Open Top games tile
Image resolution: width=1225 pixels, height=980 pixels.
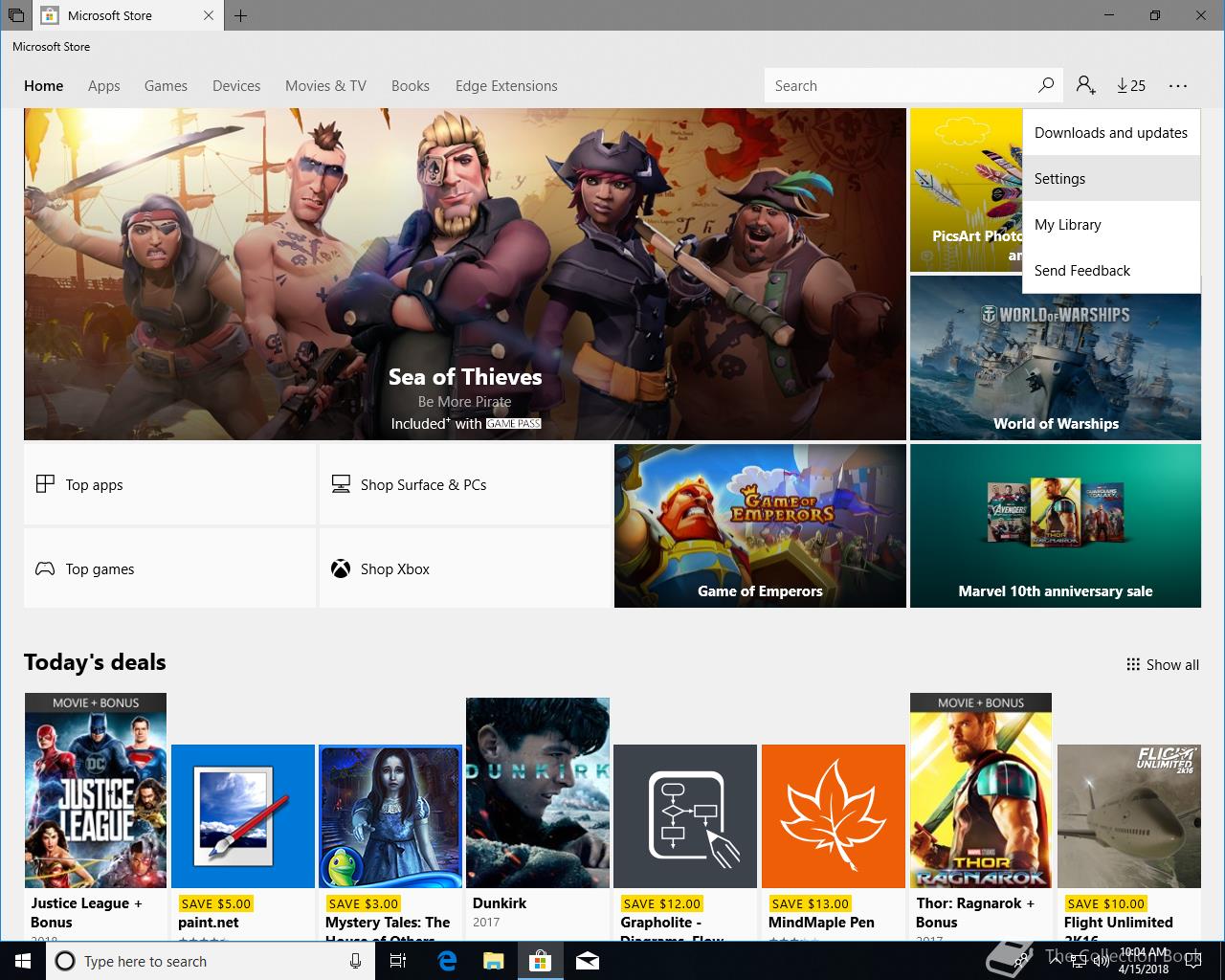(170, 568)
